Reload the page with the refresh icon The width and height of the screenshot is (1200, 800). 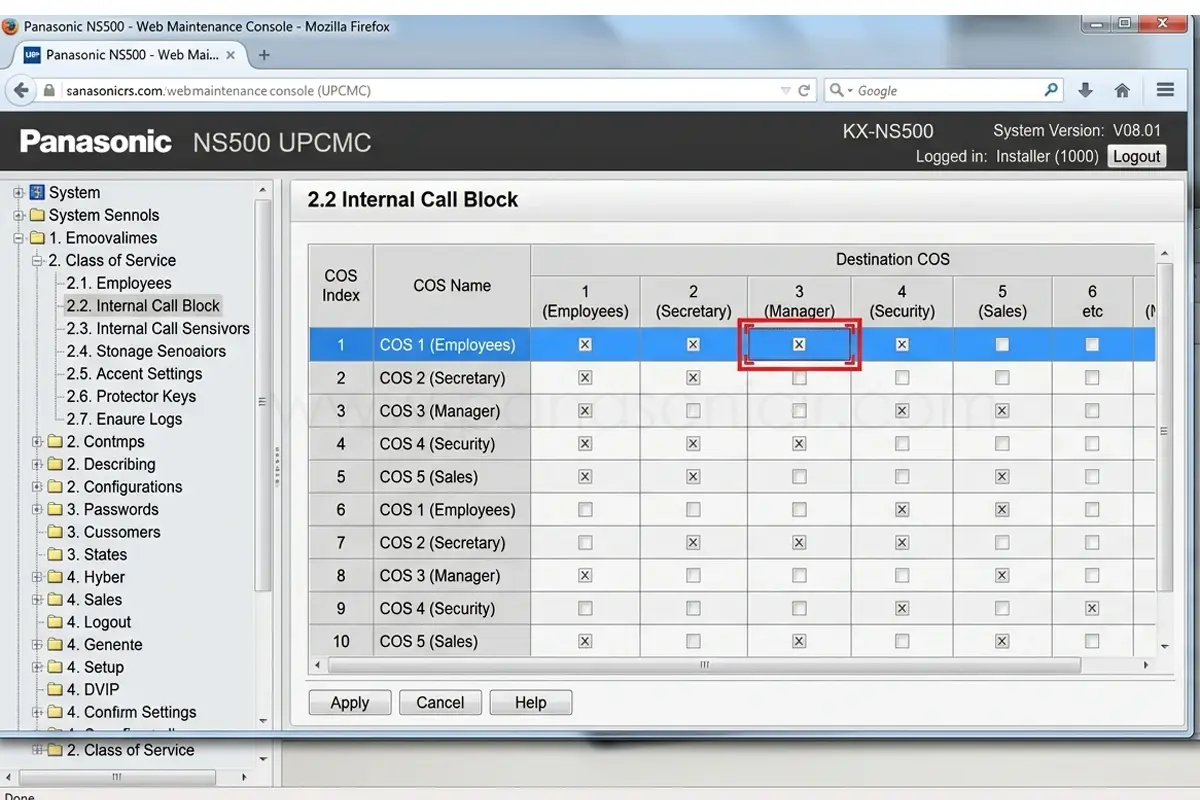804,90
